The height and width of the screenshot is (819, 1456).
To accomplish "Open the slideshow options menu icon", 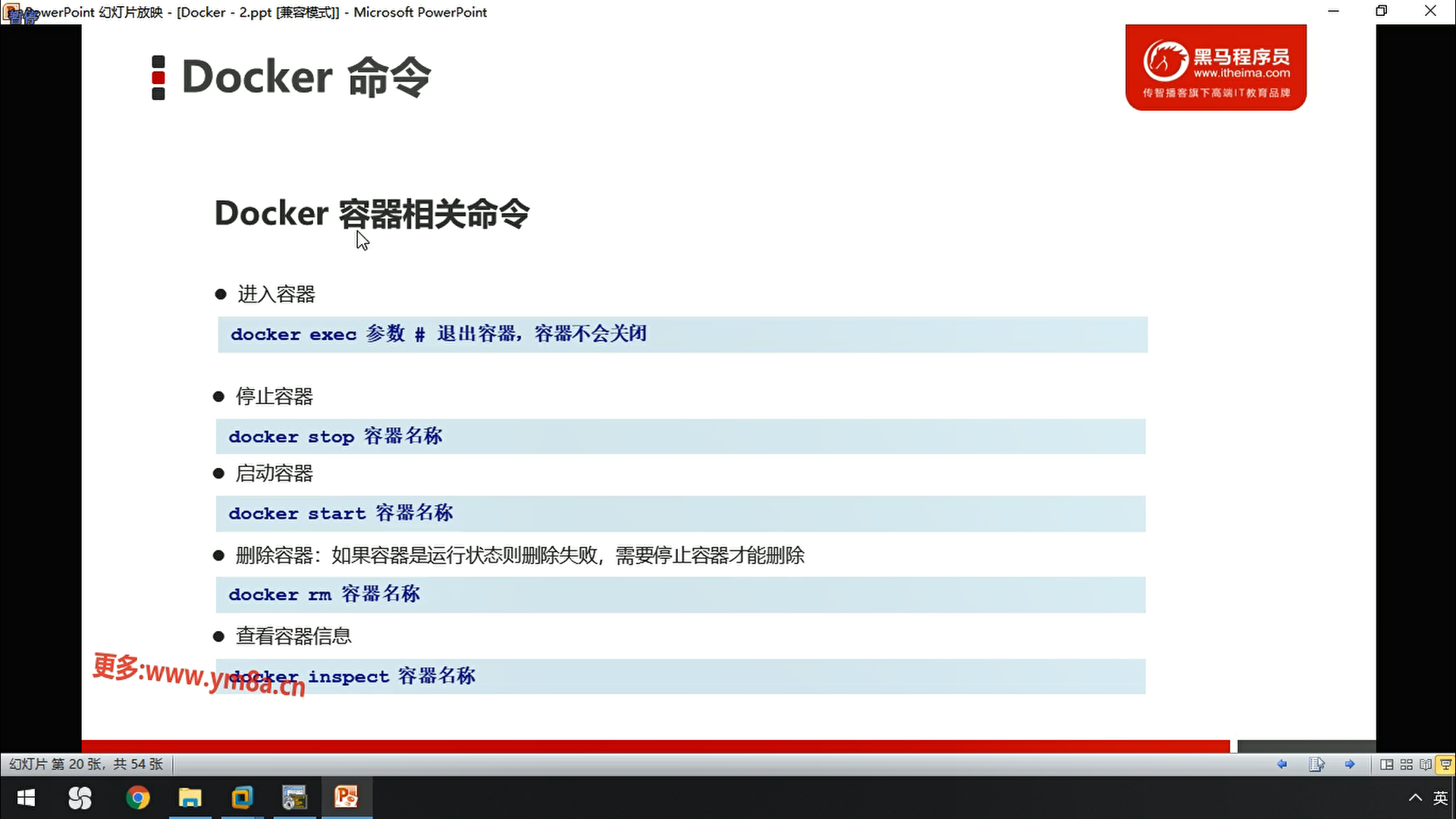I will point(1316,764).
